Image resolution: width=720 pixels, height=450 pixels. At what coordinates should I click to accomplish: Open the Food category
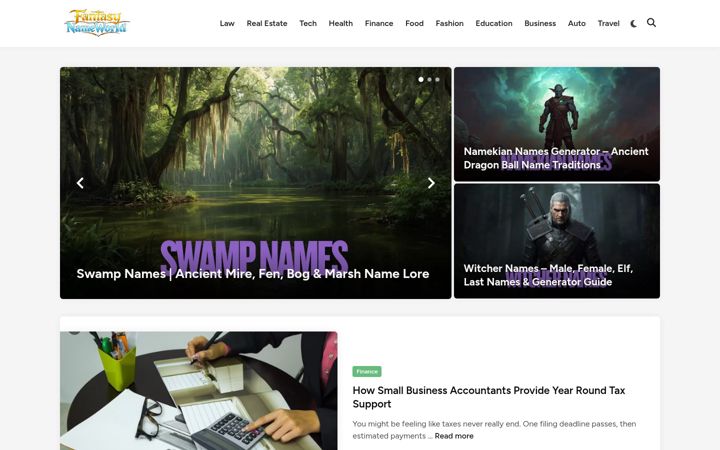pyautogui.click(x=414, y=23)
